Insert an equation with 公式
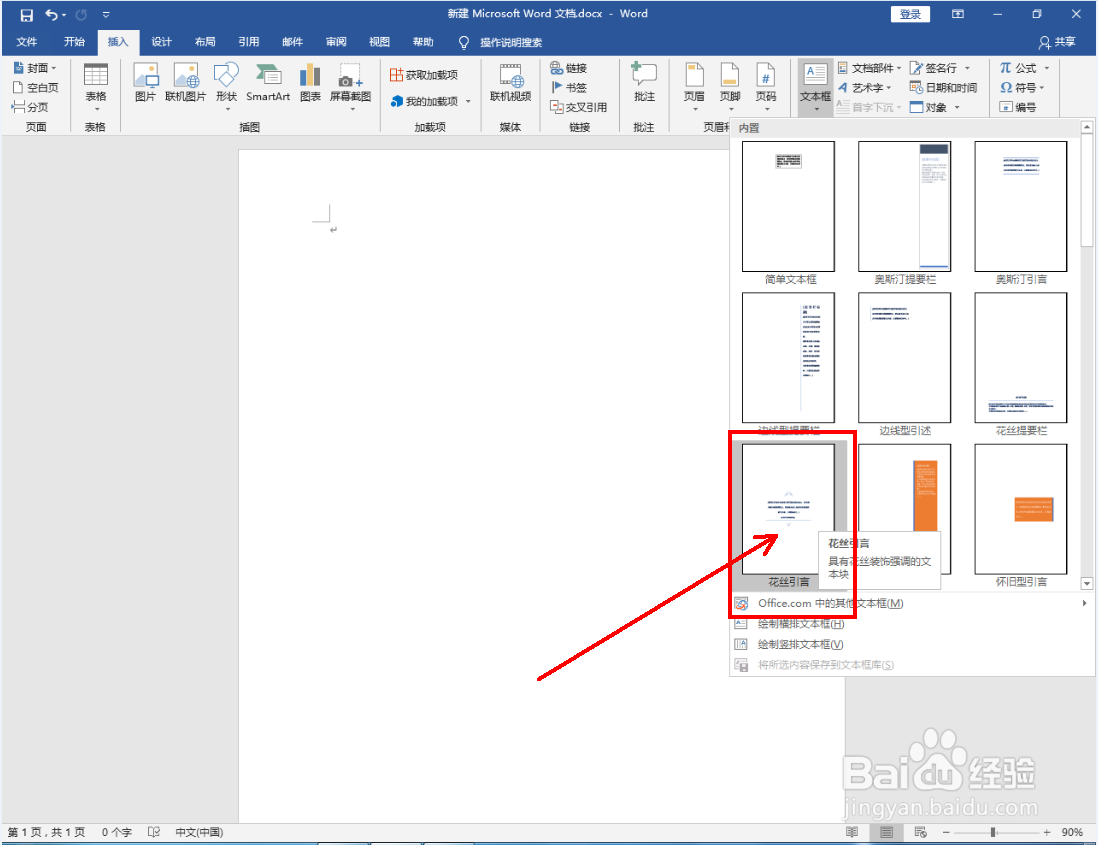1098x845 pixels. (x=1025, y=67)
